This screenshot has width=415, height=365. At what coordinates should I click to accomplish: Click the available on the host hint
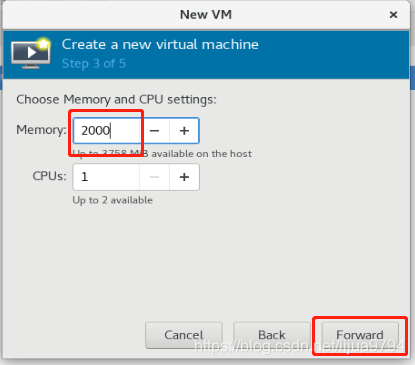coord(162,154)
